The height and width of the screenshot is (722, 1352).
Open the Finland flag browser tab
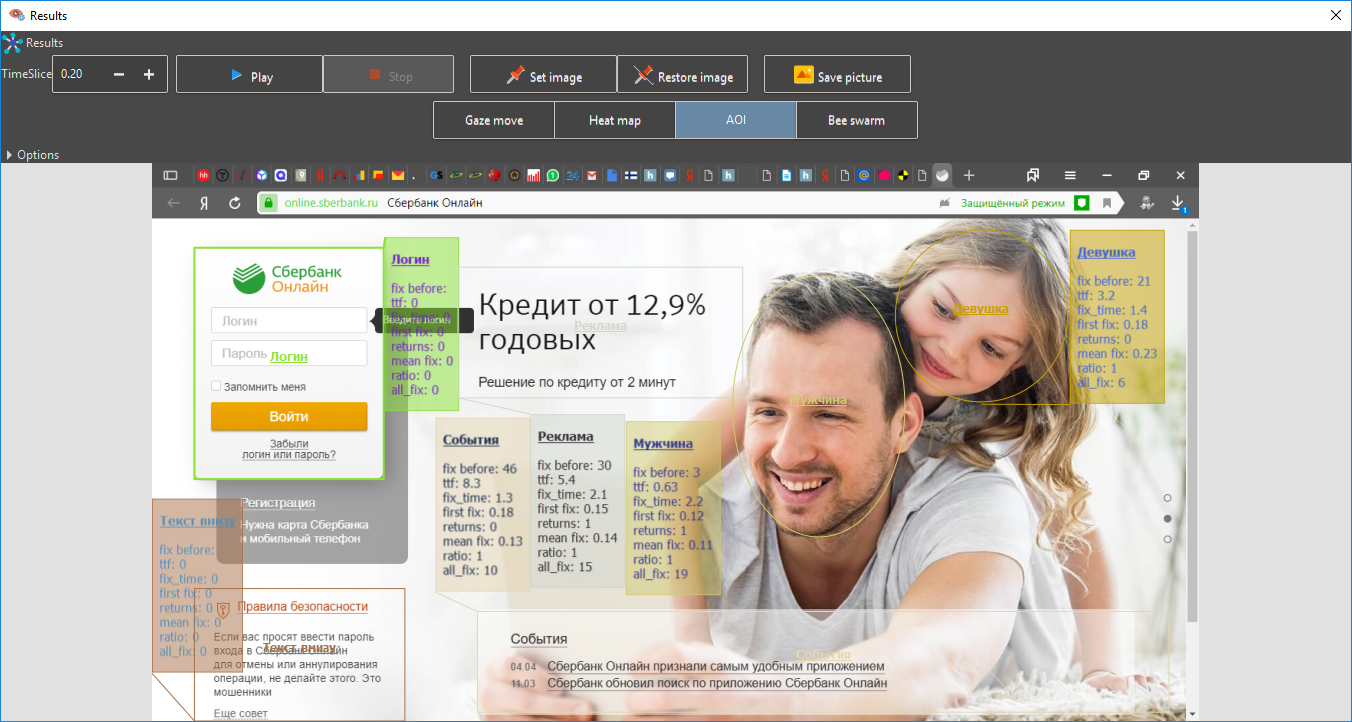pyautogui.click(x=630, y=175)
